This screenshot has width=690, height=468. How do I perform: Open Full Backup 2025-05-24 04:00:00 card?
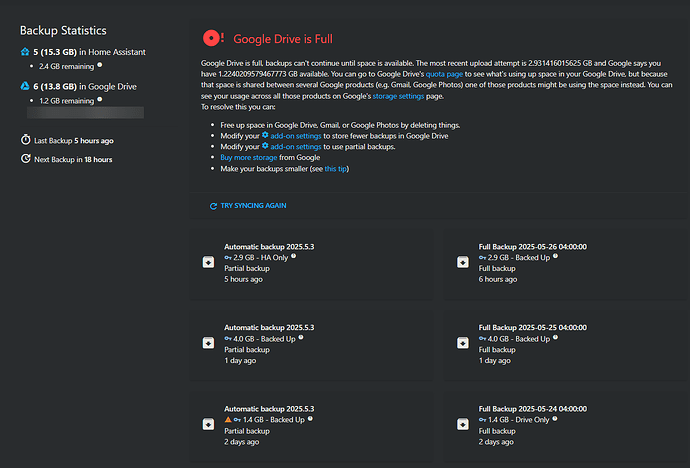[x=566, y=425]
